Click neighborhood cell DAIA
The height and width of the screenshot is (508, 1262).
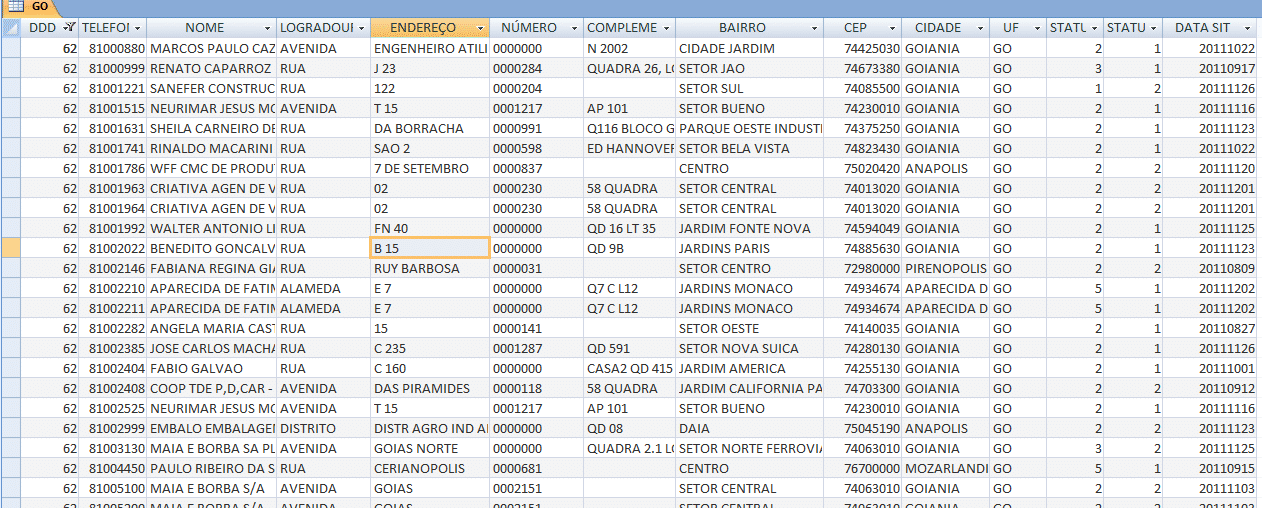pos(750,428)
